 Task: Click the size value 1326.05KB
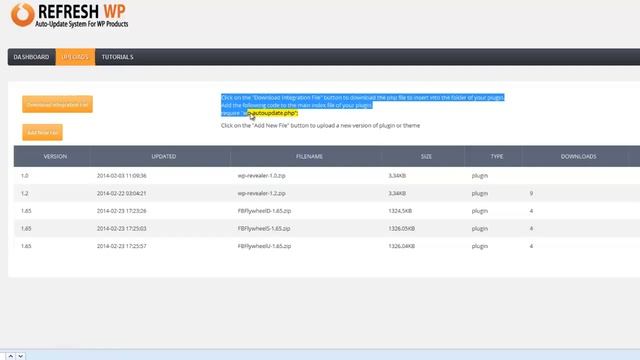tap(402, 229)
